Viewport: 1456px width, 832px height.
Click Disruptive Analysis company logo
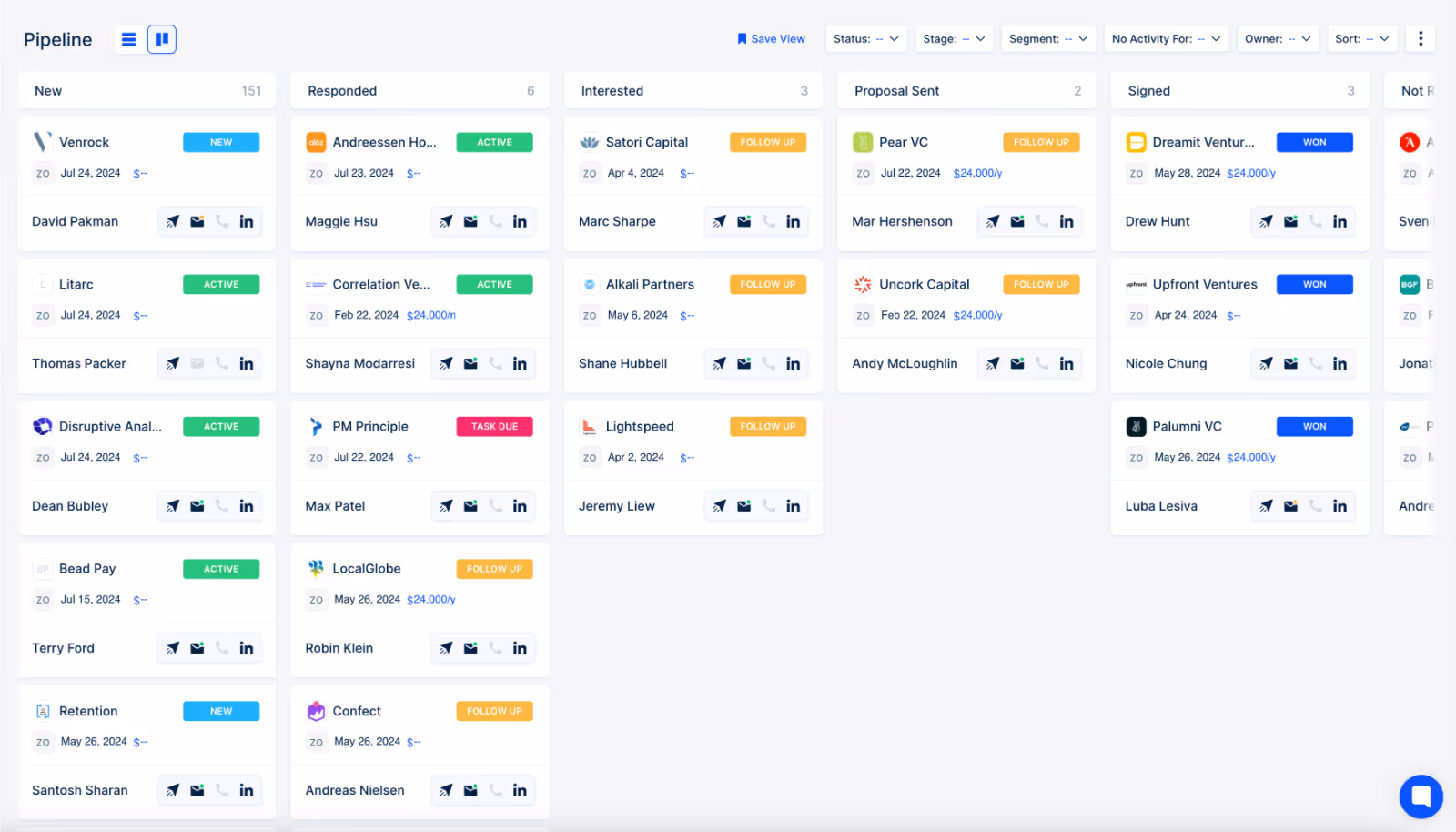coord(43,426)
